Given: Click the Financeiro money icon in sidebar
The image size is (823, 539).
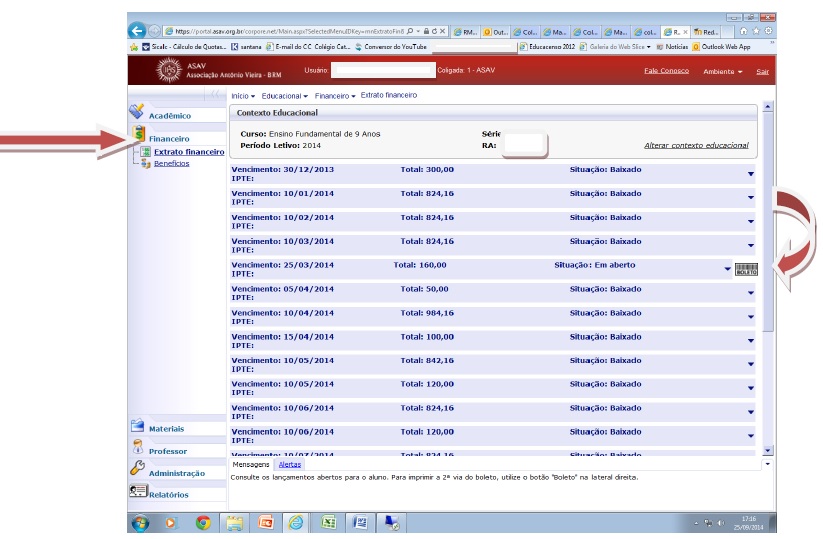Looking at the screenshot, I should [x=139, y=134].
